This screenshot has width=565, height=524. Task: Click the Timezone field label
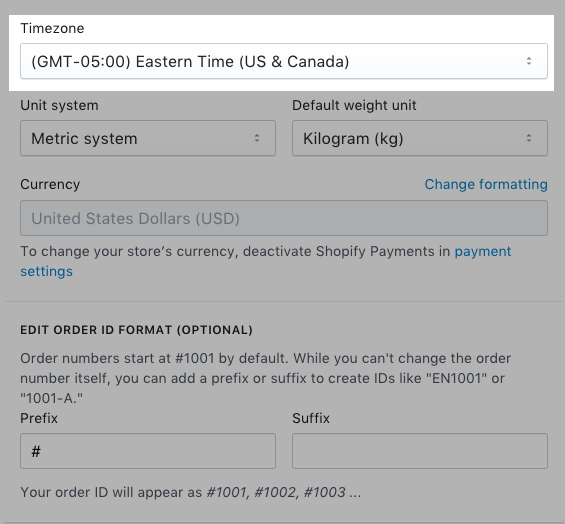pyautogui.click(x=52, y=28)
